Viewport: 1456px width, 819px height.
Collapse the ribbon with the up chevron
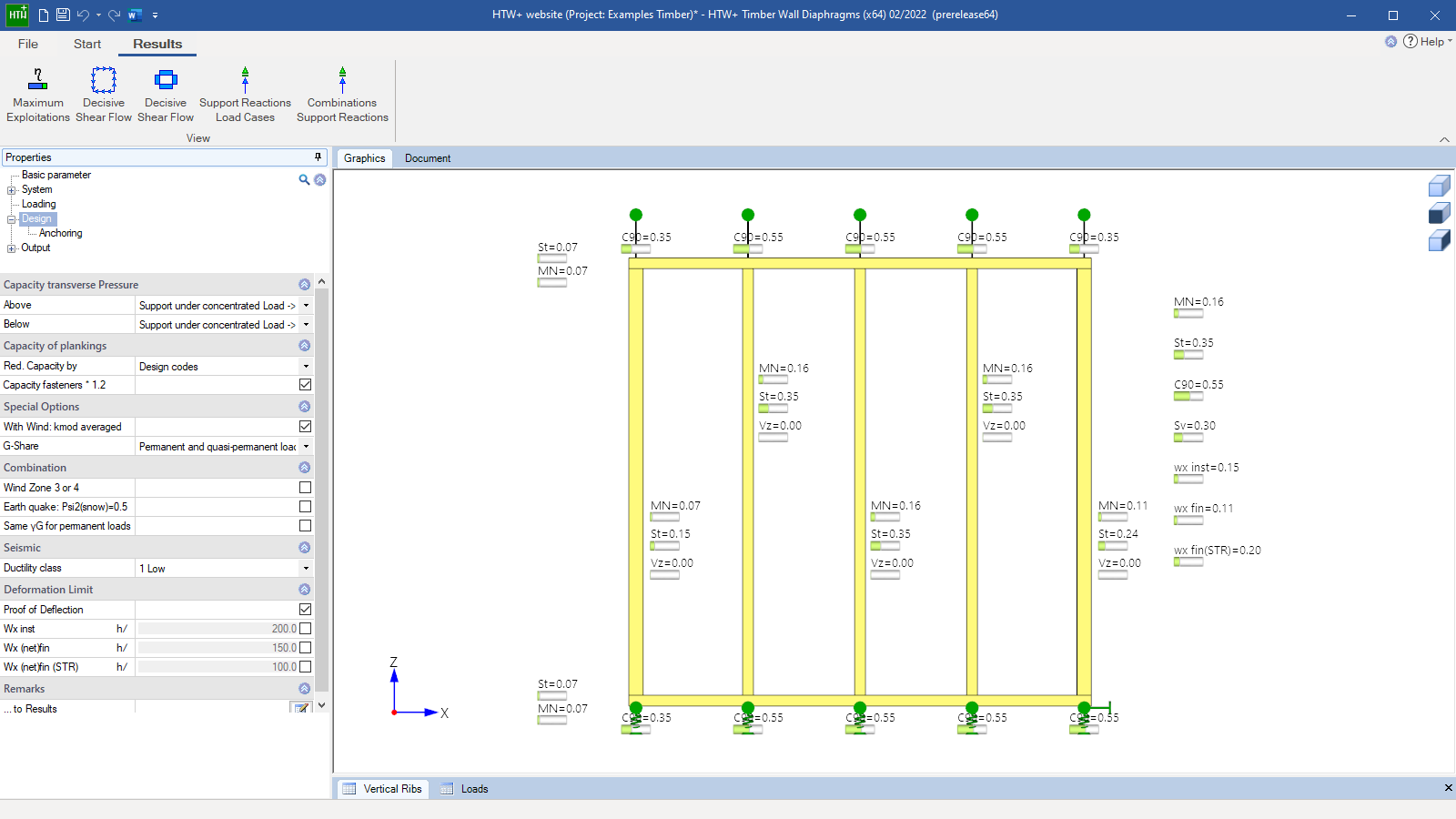[1444, 139]
